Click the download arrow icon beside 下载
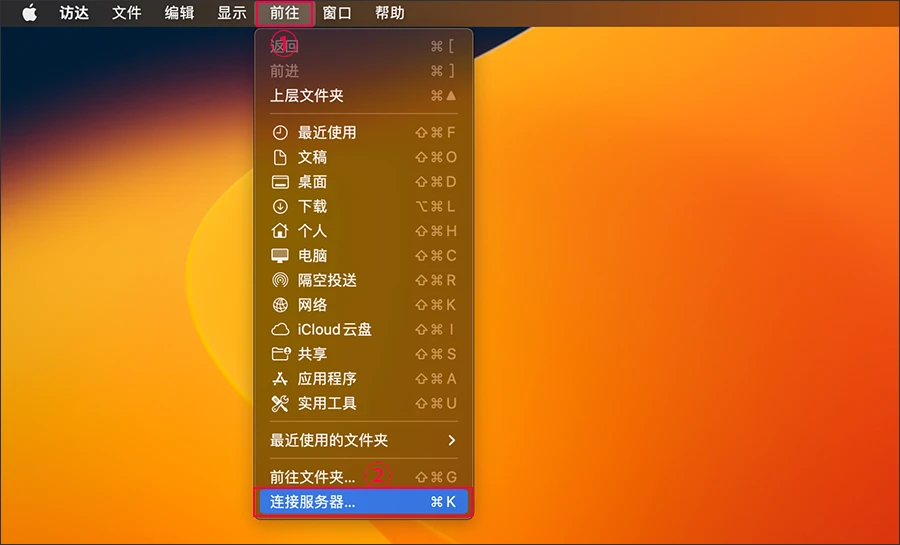The image size is (900, 545). 280,207
